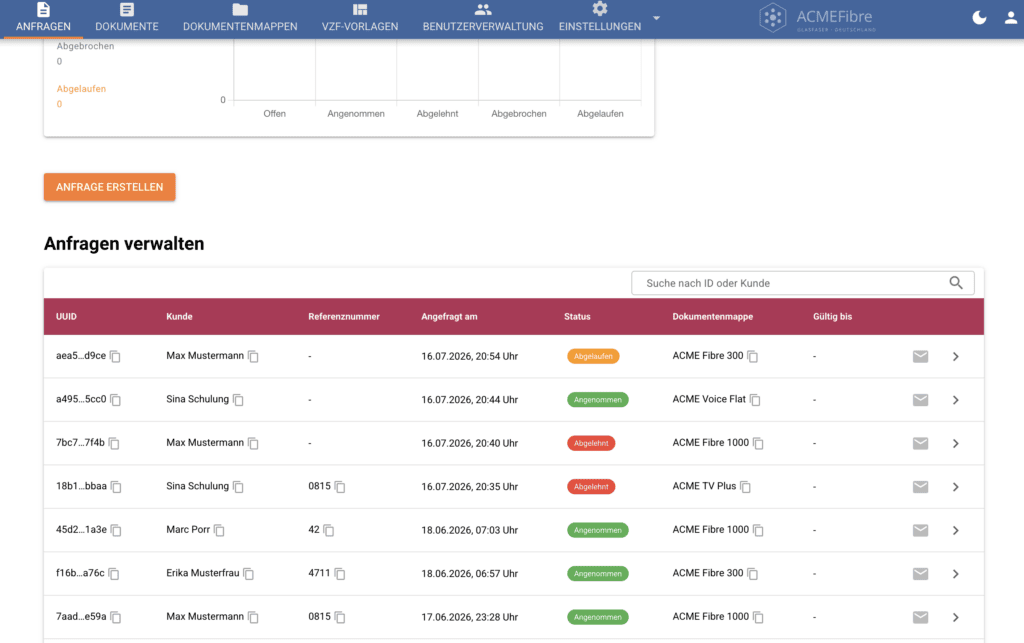Expand request row 18b1...bbaa chevron

pyautogui.click(x=955, y=487)
